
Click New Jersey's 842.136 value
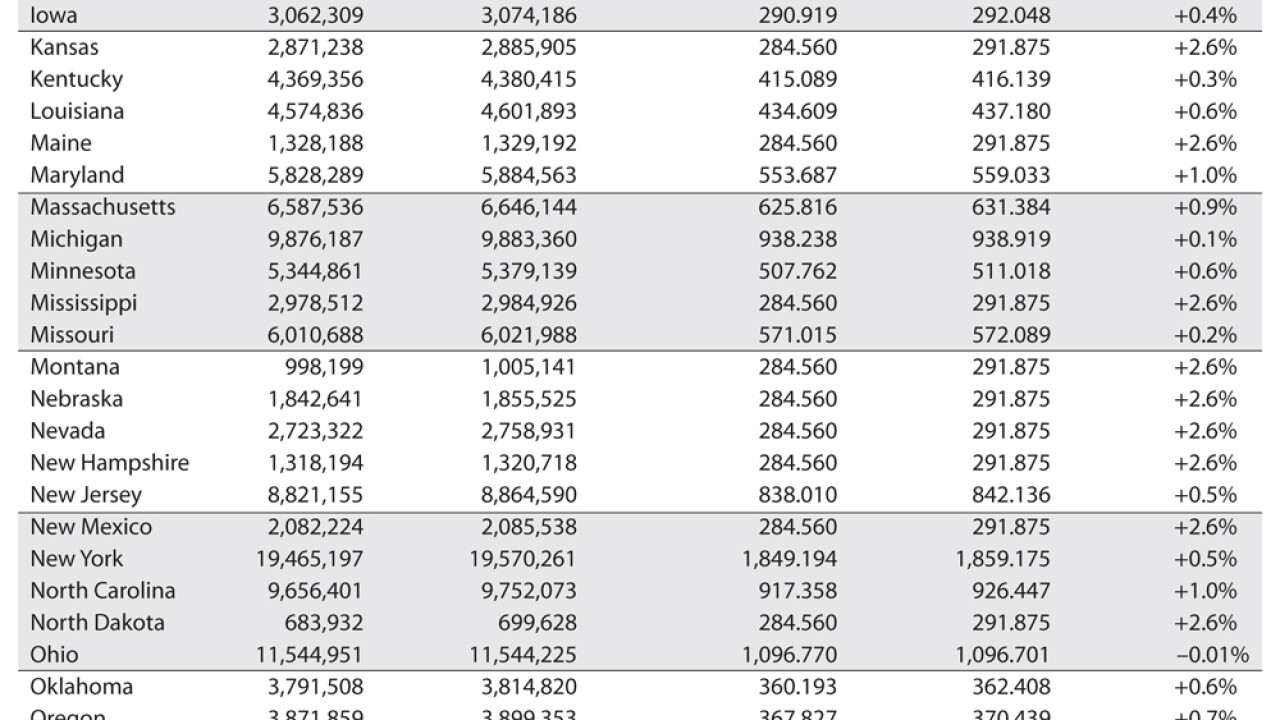click(1011, 495)
